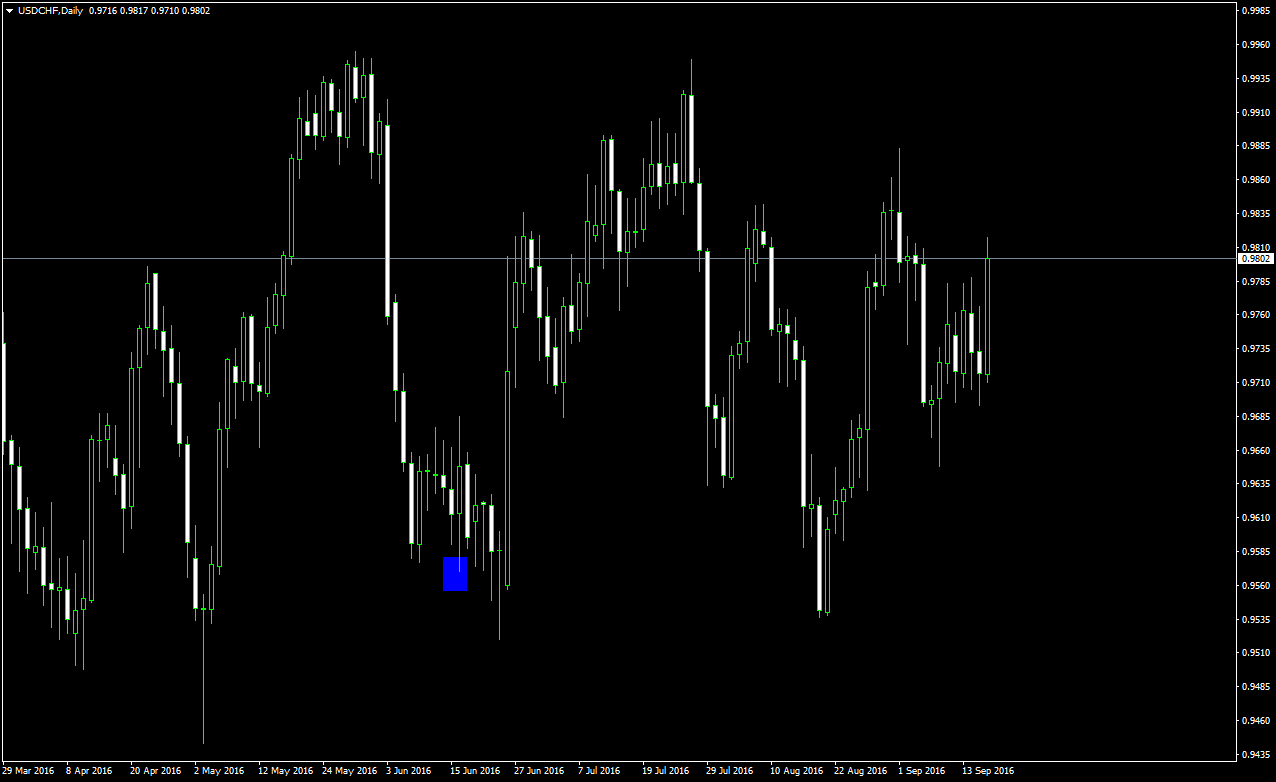1276x782 pixels.
Task: Click the 0.9485 price axis label
Action: point(1256,687)
